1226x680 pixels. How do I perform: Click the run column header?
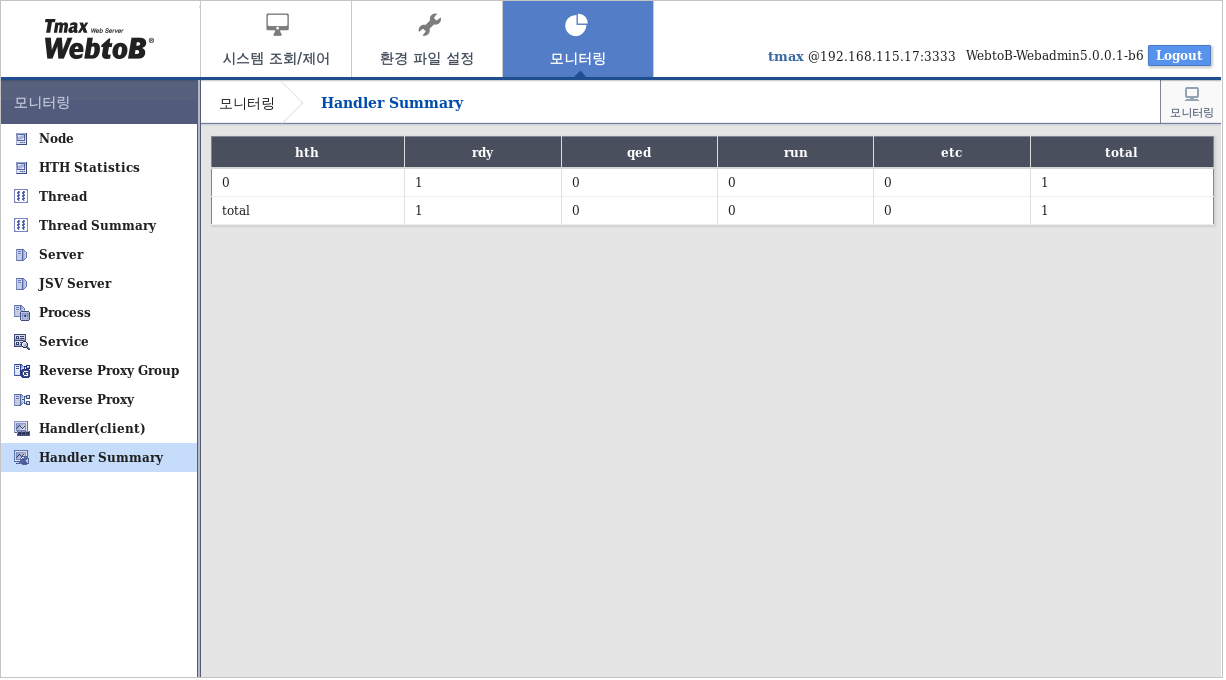coord(795,152)
